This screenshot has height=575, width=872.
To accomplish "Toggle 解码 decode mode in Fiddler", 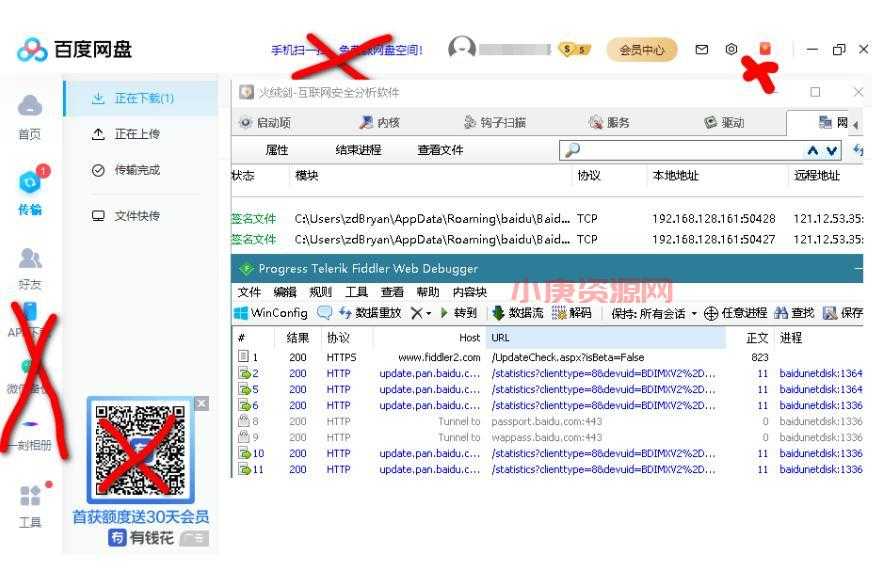I will (x=571, y=313).
